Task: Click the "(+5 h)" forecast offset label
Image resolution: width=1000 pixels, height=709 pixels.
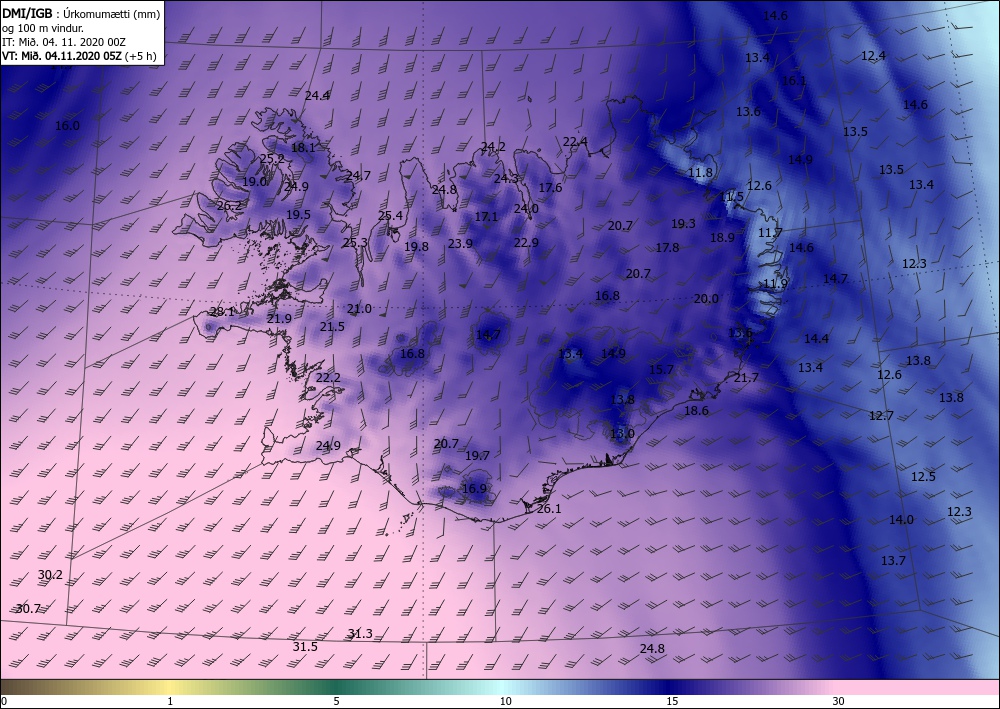Action: [140, 55]
